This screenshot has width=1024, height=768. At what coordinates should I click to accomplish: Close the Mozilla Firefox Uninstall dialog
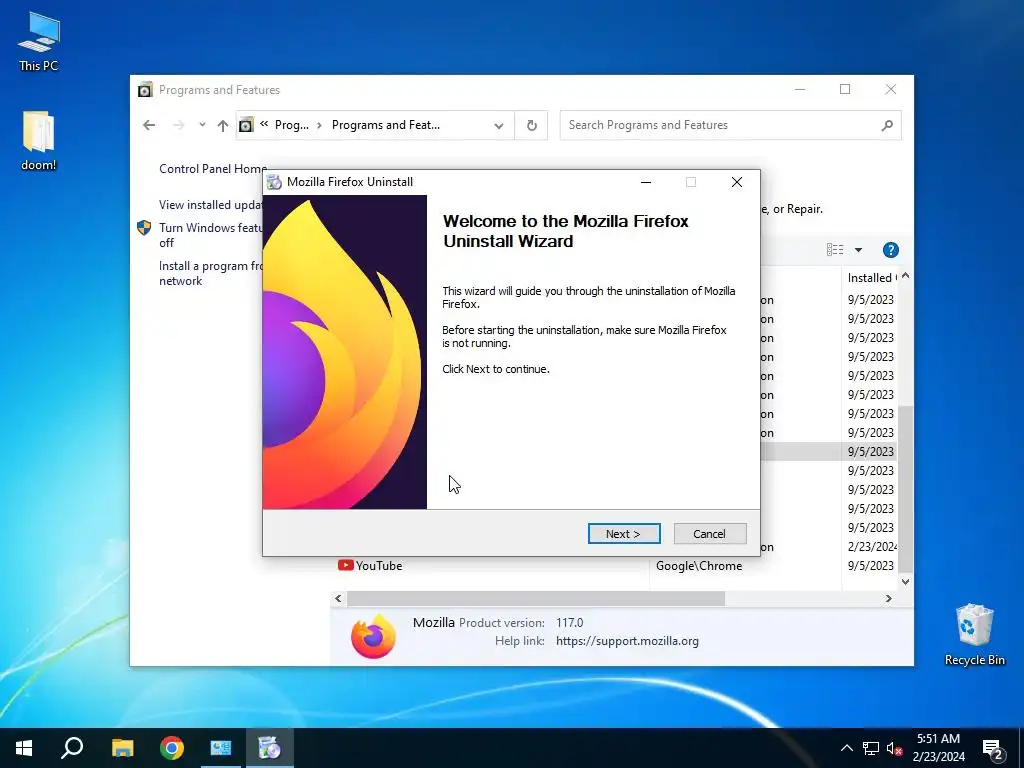[x=737, y=182]
